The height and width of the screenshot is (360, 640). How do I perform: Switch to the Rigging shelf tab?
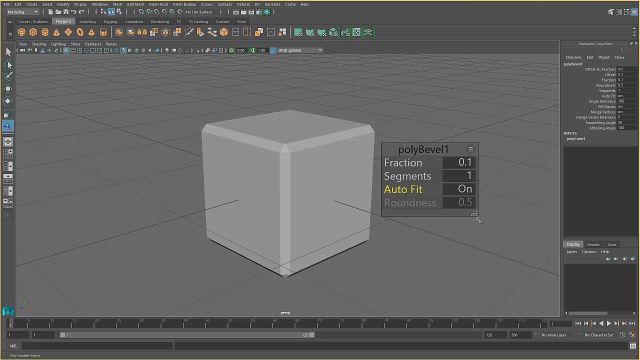[x=110, y=22]
